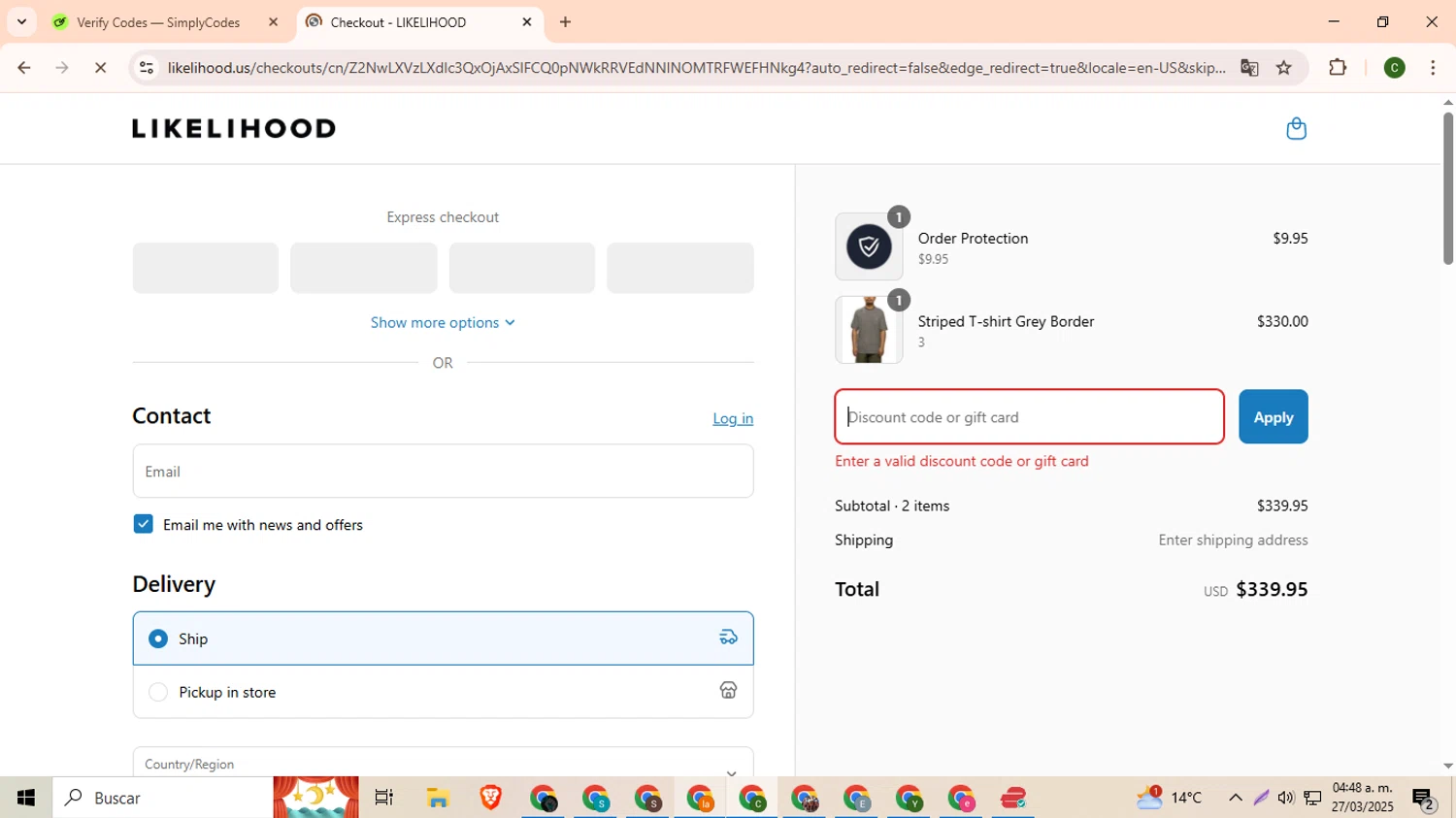This screenshot has width=1456, height=818.
Task: View site information icon in address bar
Action: [147, 68]
